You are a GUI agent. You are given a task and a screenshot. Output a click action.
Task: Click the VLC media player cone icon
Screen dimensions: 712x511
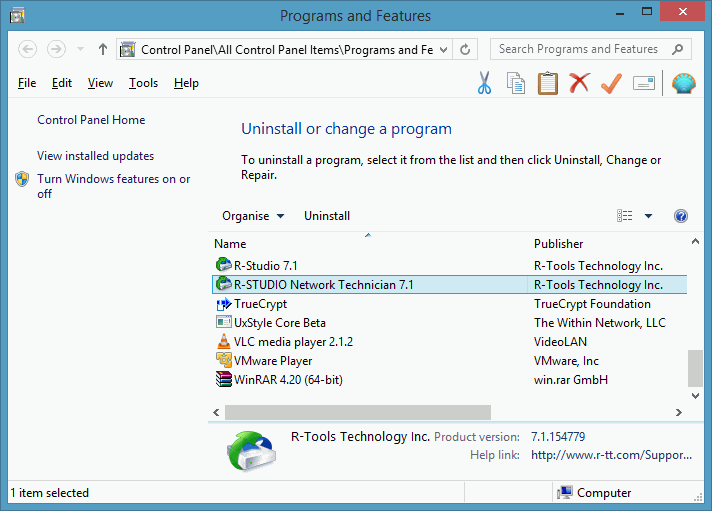point(223,341)
